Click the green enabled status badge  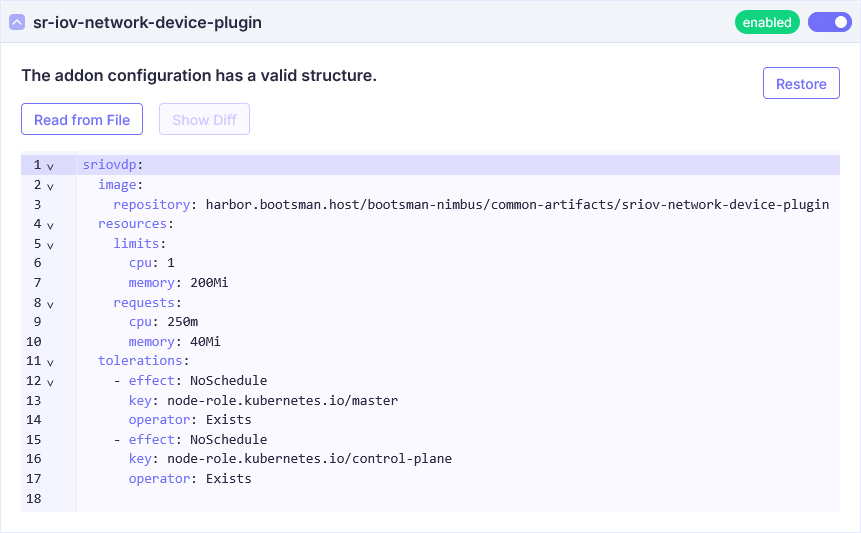pos(767,23)
